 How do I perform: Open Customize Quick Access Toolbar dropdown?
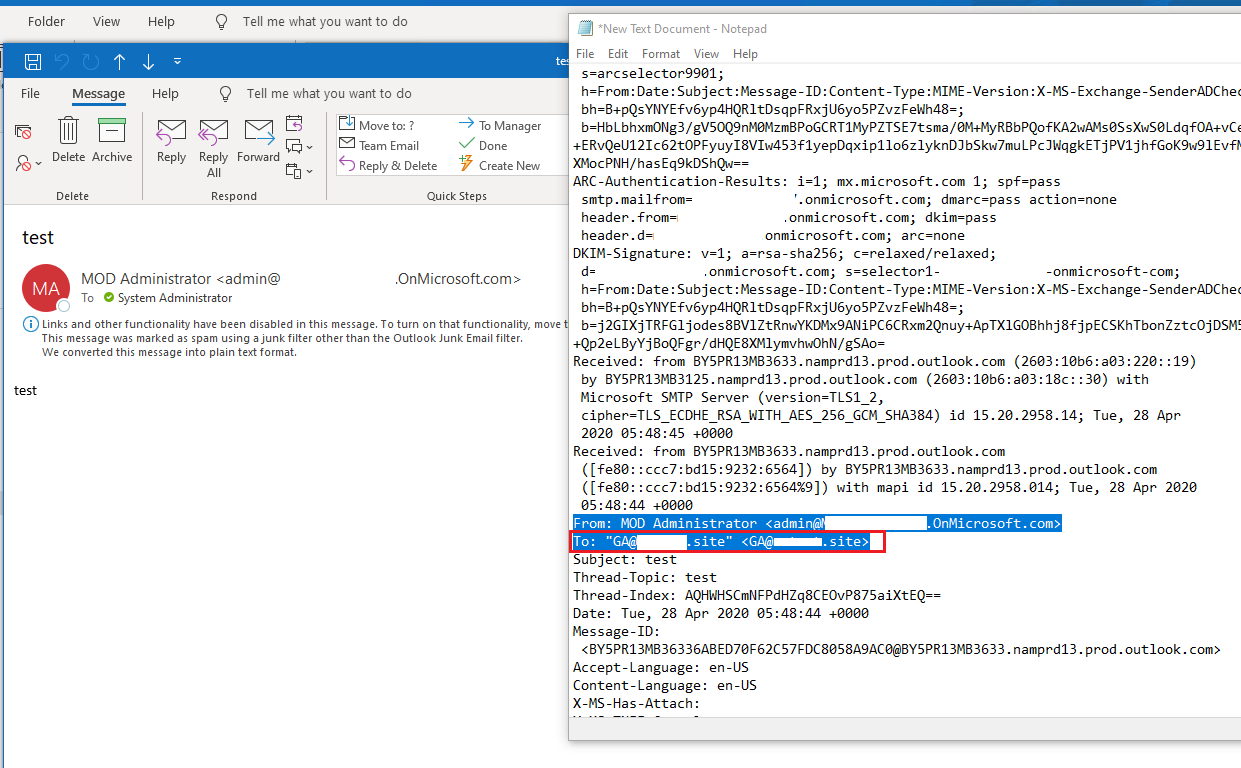(x=178, y=62)
